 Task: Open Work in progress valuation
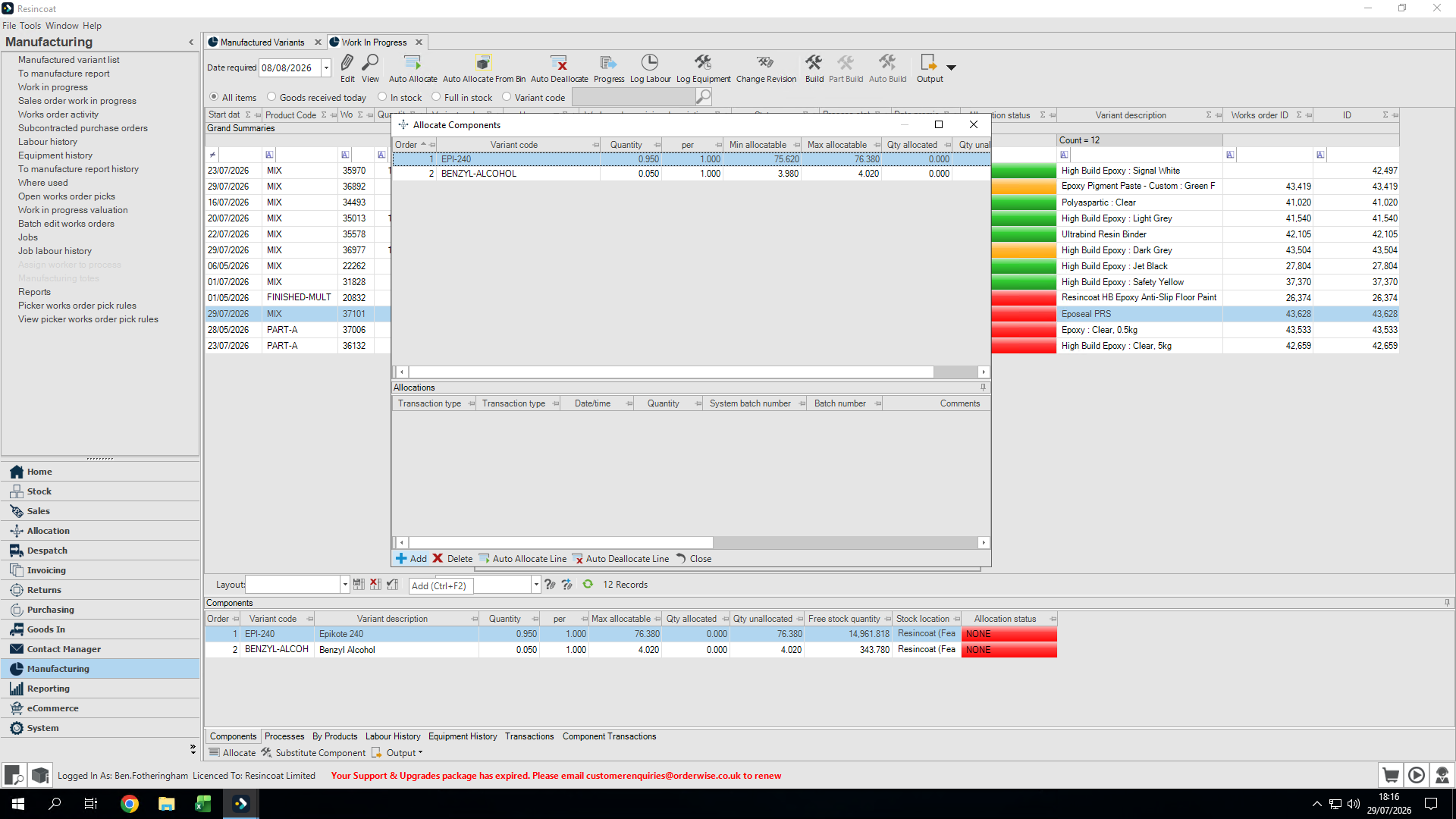73,210
